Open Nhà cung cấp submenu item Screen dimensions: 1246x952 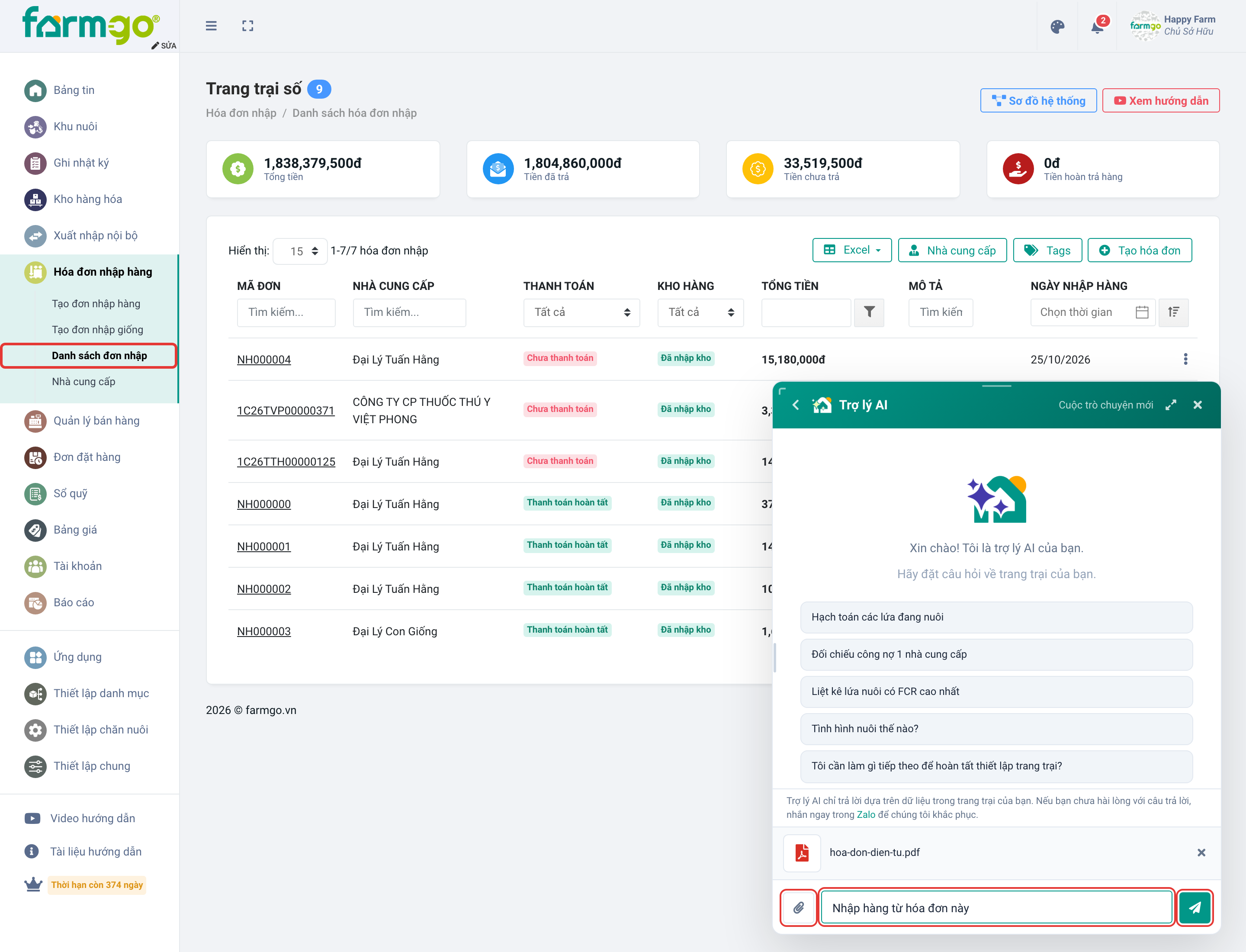click(x=83, y=381)
